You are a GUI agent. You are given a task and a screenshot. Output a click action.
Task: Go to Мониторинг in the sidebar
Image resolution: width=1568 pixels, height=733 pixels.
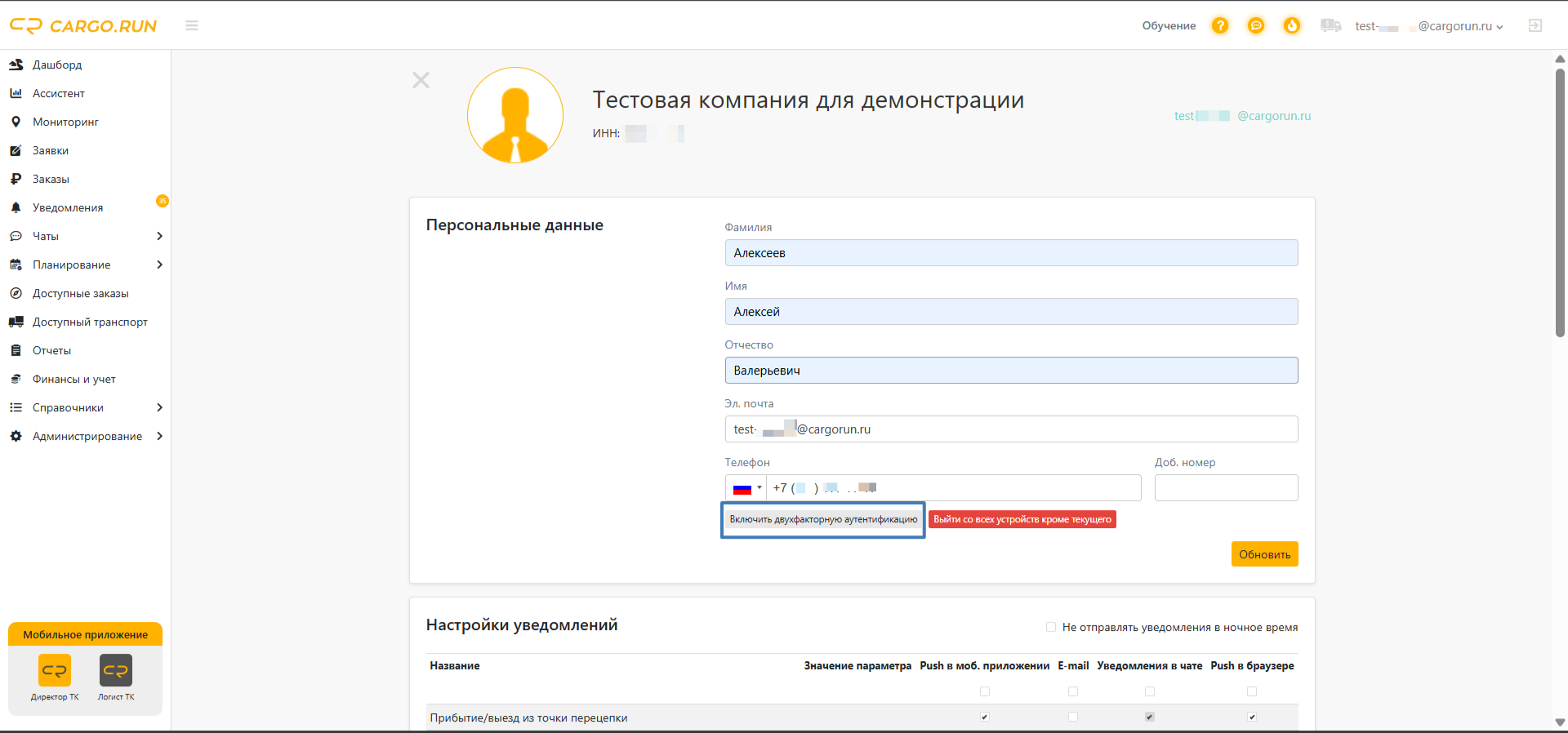(65, 122)
